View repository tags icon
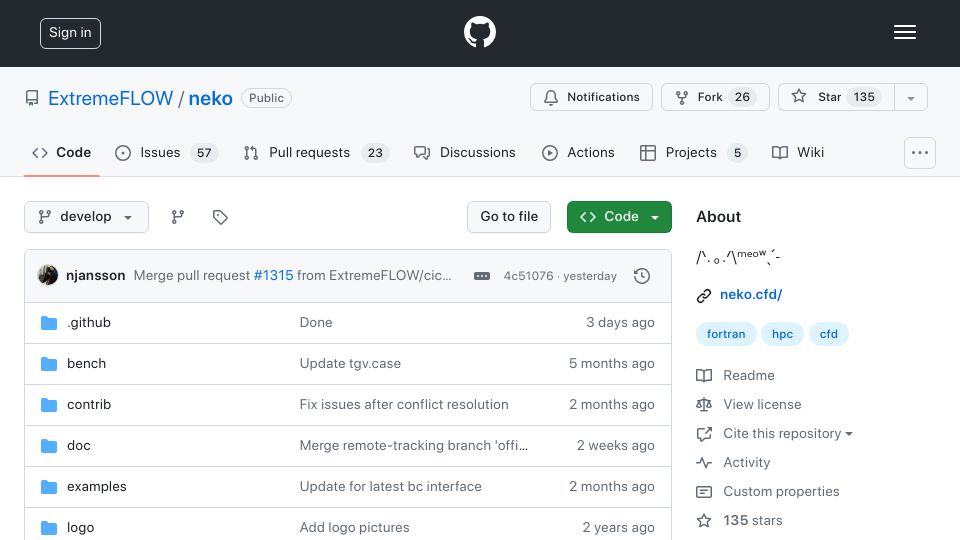This screenshot has width=960, height=540. pos(220,217)
